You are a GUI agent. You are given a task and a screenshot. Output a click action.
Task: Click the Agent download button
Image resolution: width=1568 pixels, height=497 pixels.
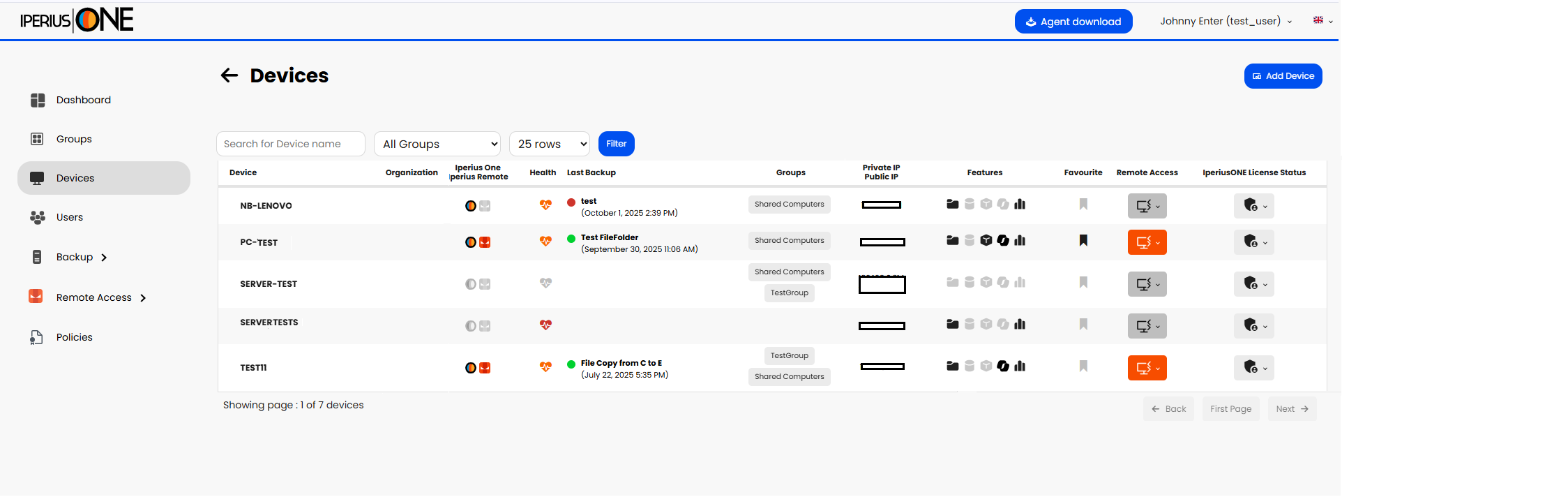coord(1073,22)
